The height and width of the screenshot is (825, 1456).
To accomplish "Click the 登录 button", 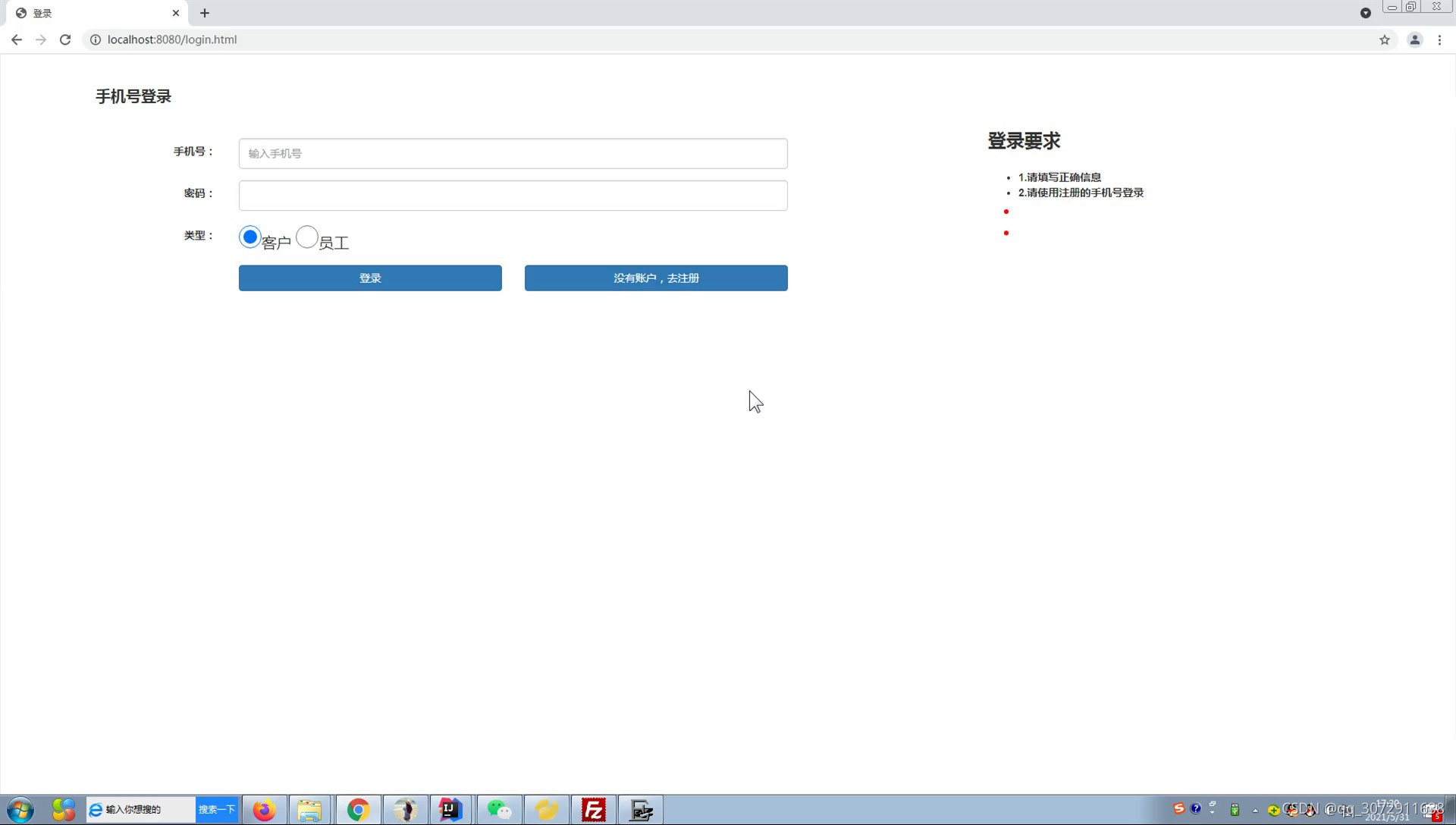I will click(x=370, y=278).
